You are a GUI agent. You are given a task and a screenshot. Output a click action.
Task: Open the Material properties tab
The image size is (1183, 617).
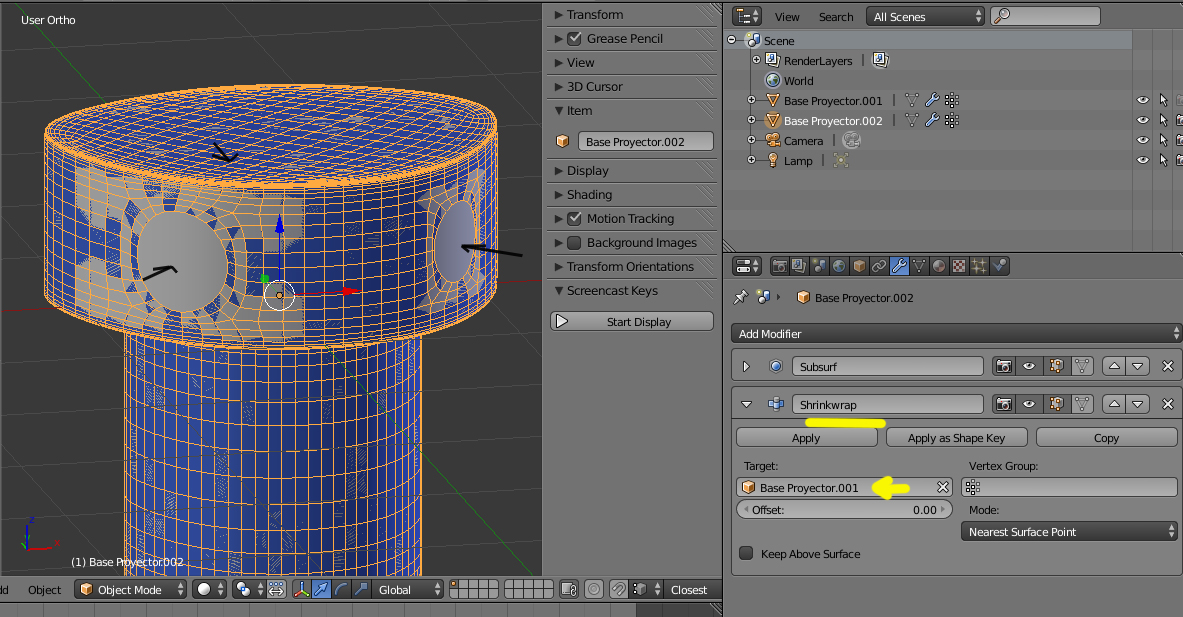coord(939,266)
